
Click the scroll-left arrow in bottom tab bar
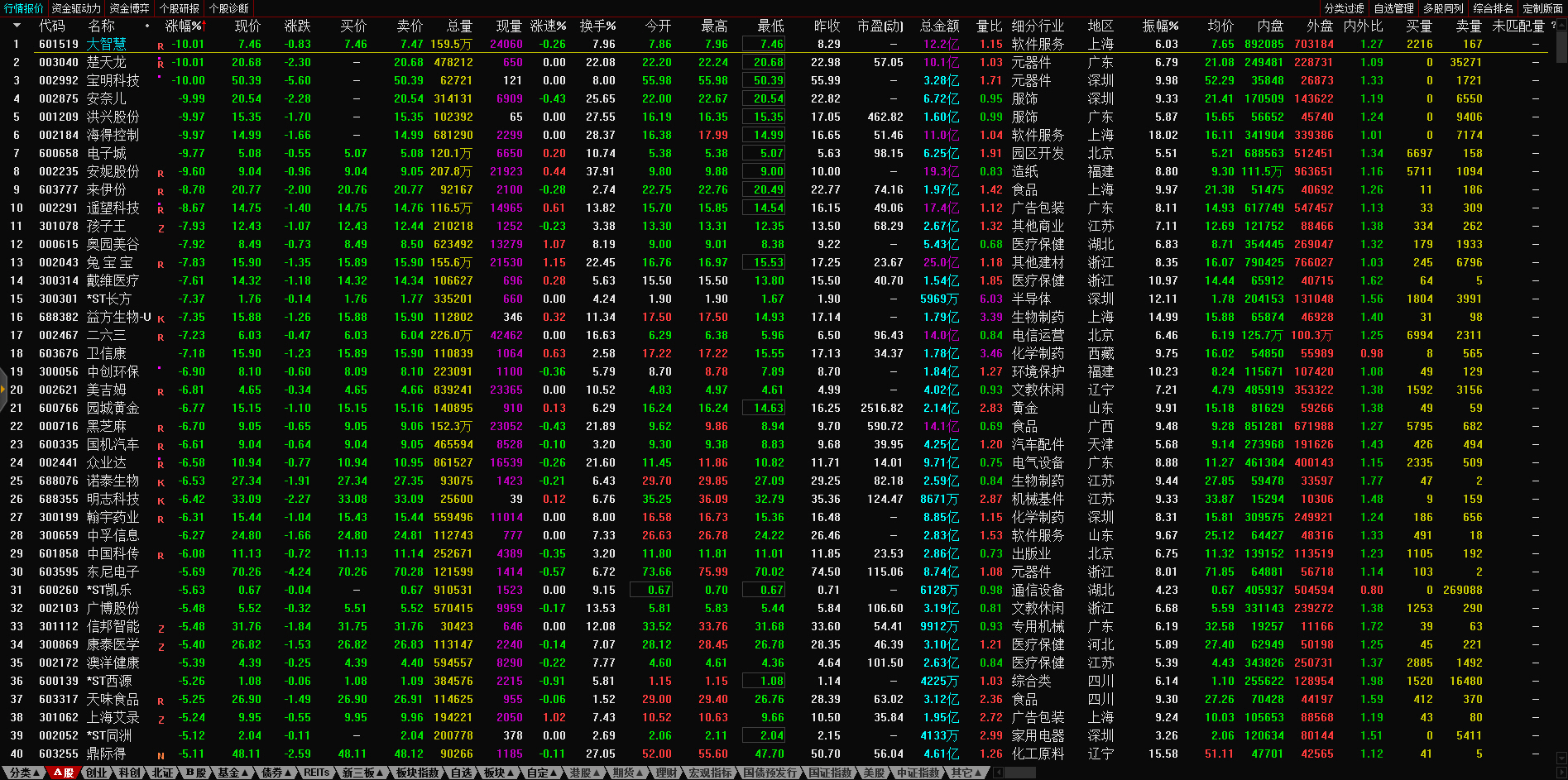tap(998, 773)
